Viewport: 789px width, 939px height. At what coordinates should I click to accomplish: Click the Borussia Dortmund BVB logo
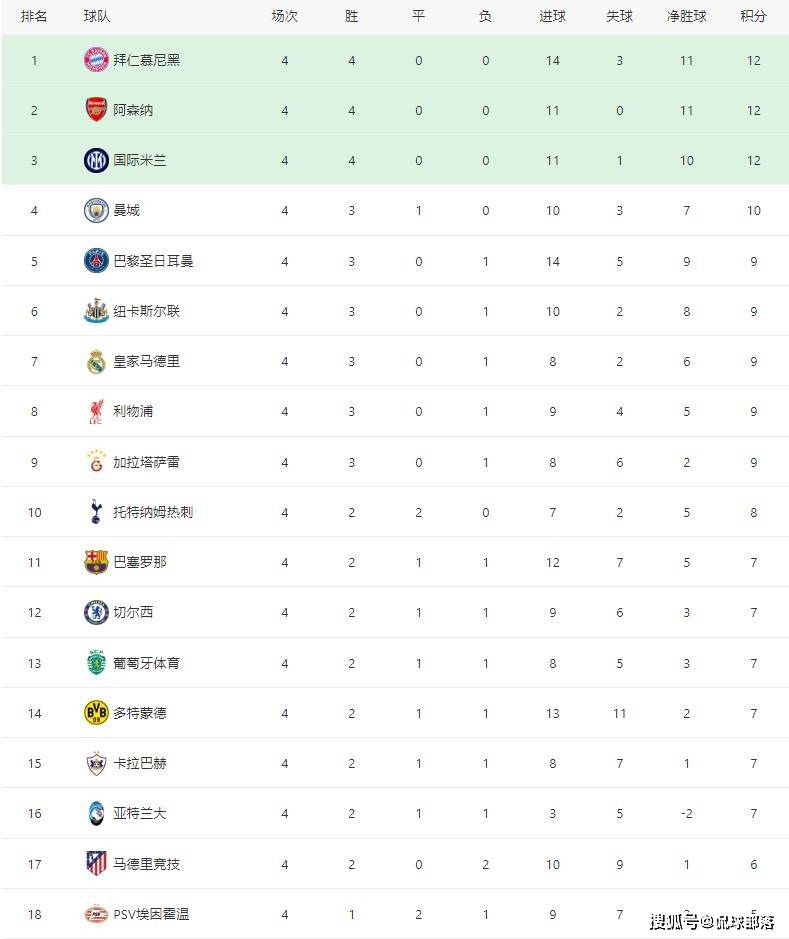pos(96,712)
